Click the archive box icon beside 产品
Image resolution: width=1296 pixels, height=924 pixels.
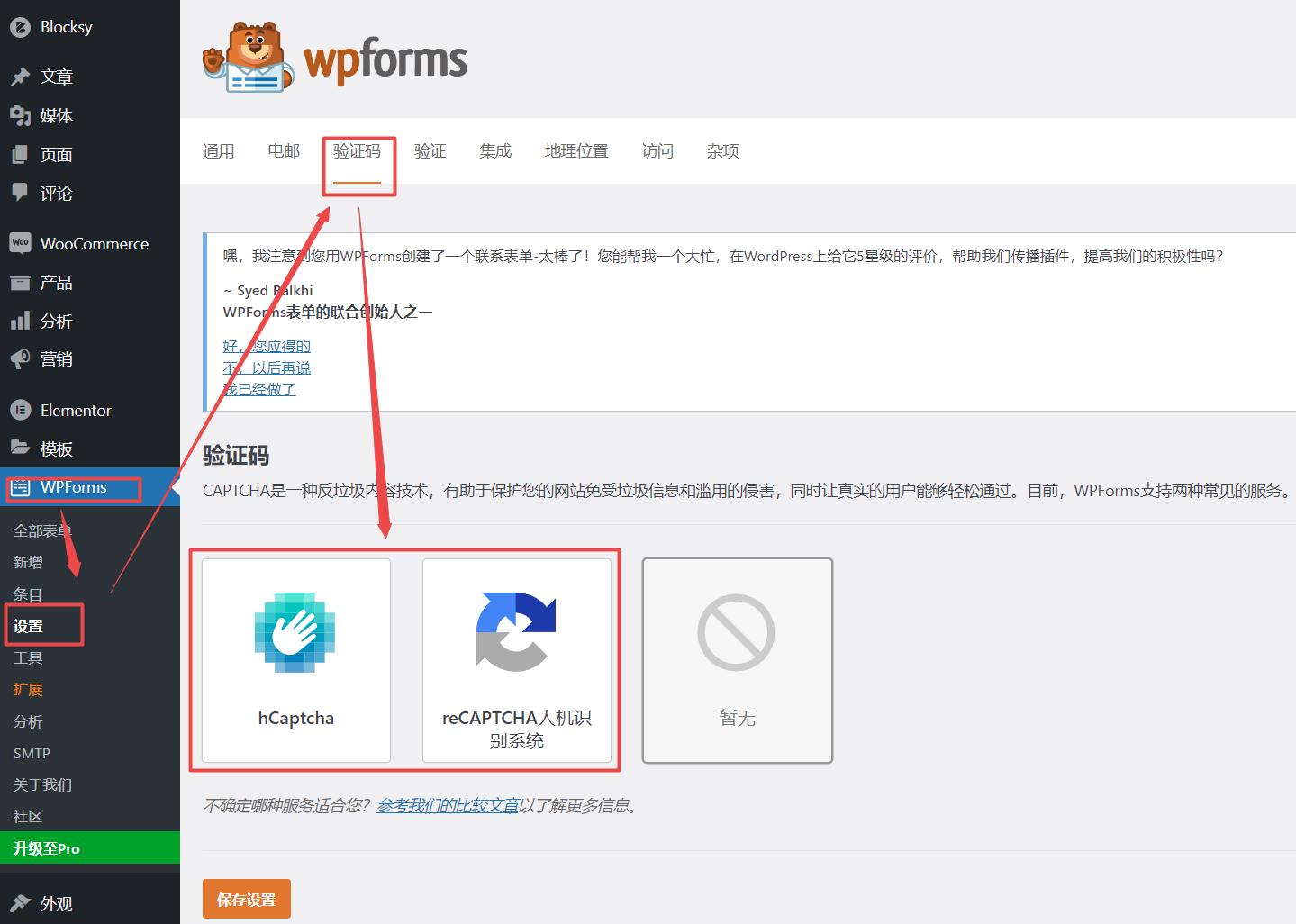click(x=20, y=283)
